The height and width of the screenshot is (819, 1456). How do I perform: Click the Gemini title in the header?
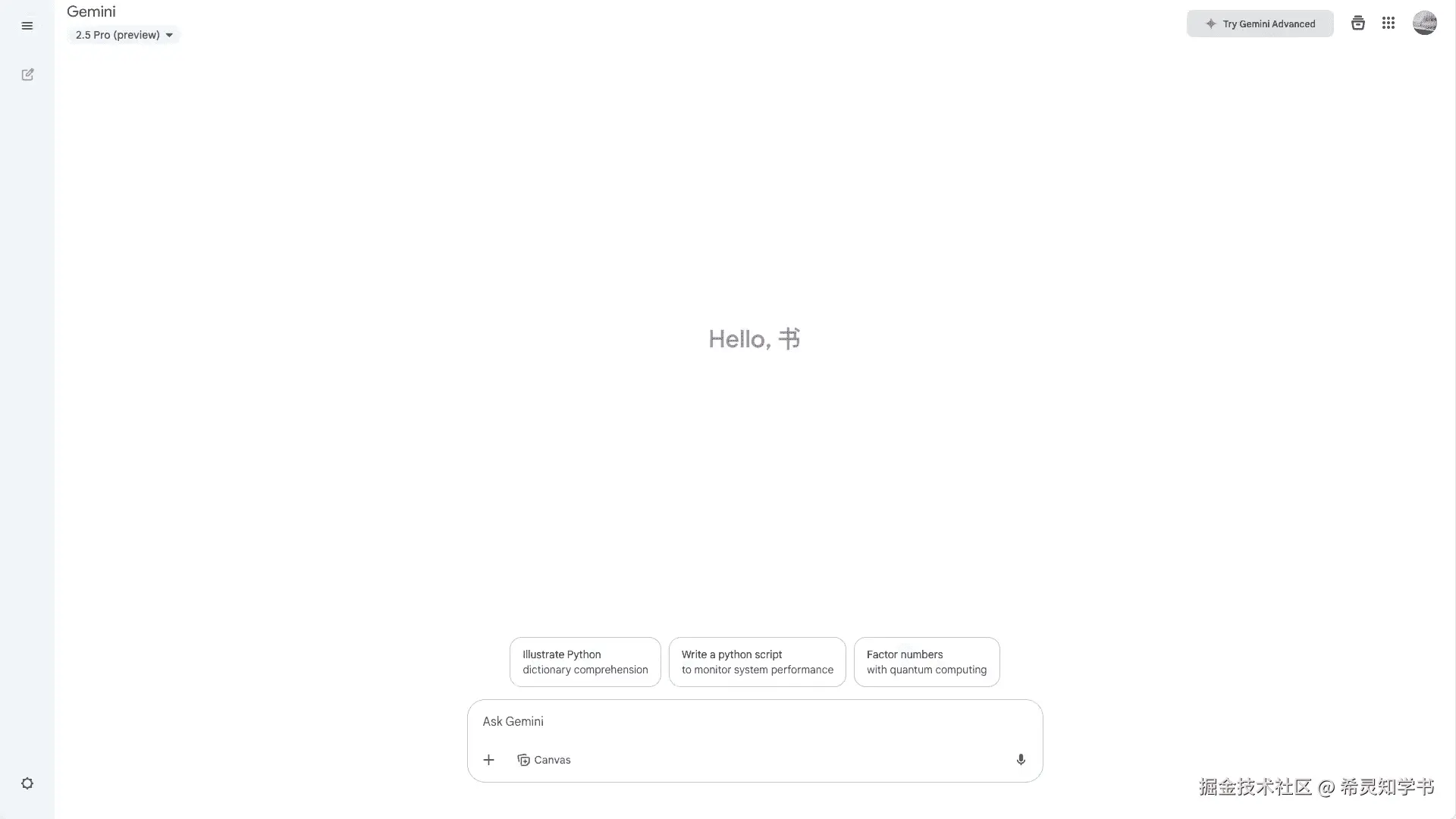point(91,11)
